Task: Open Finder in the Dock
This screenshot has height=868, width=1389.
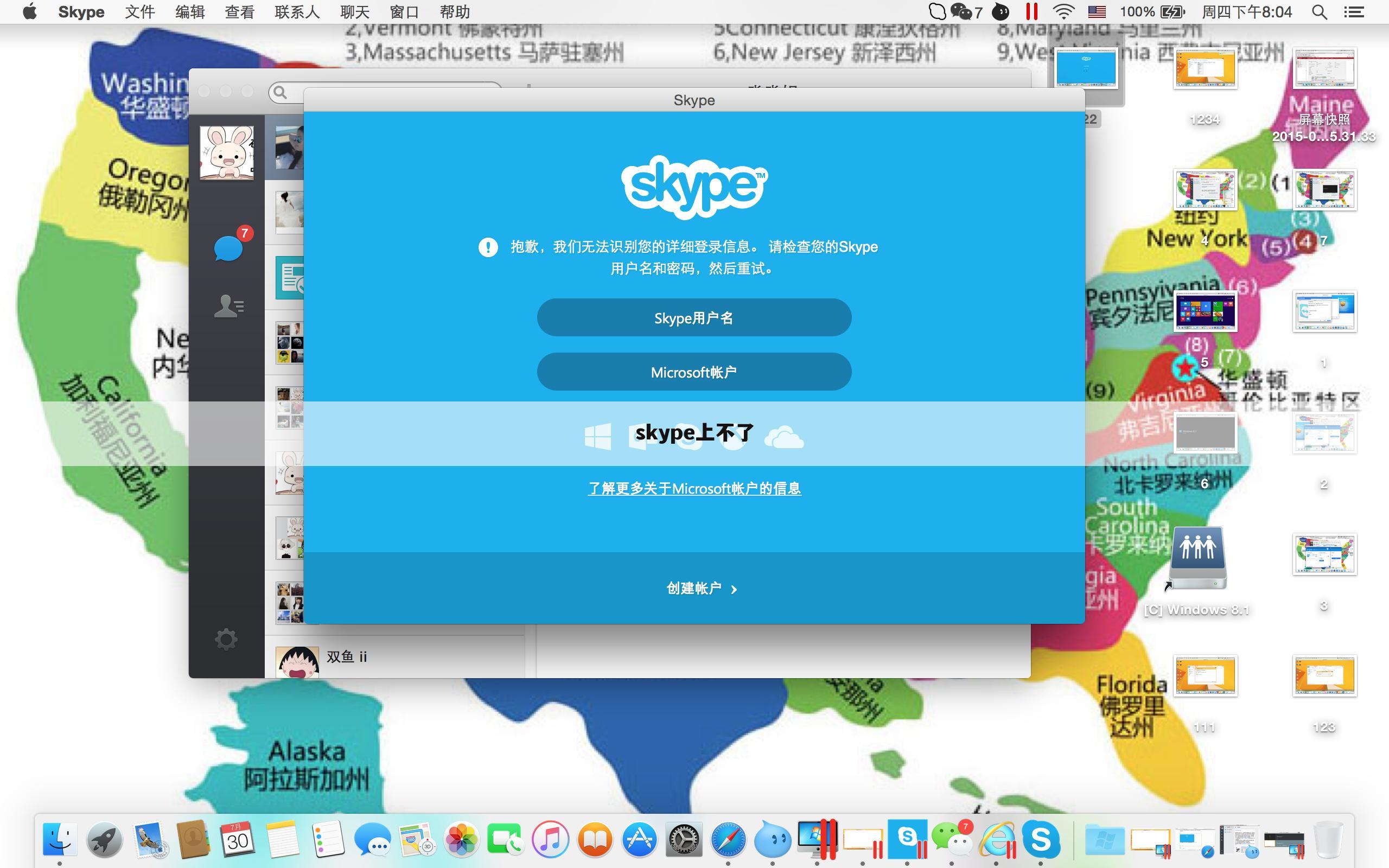Action: [60, 839]
